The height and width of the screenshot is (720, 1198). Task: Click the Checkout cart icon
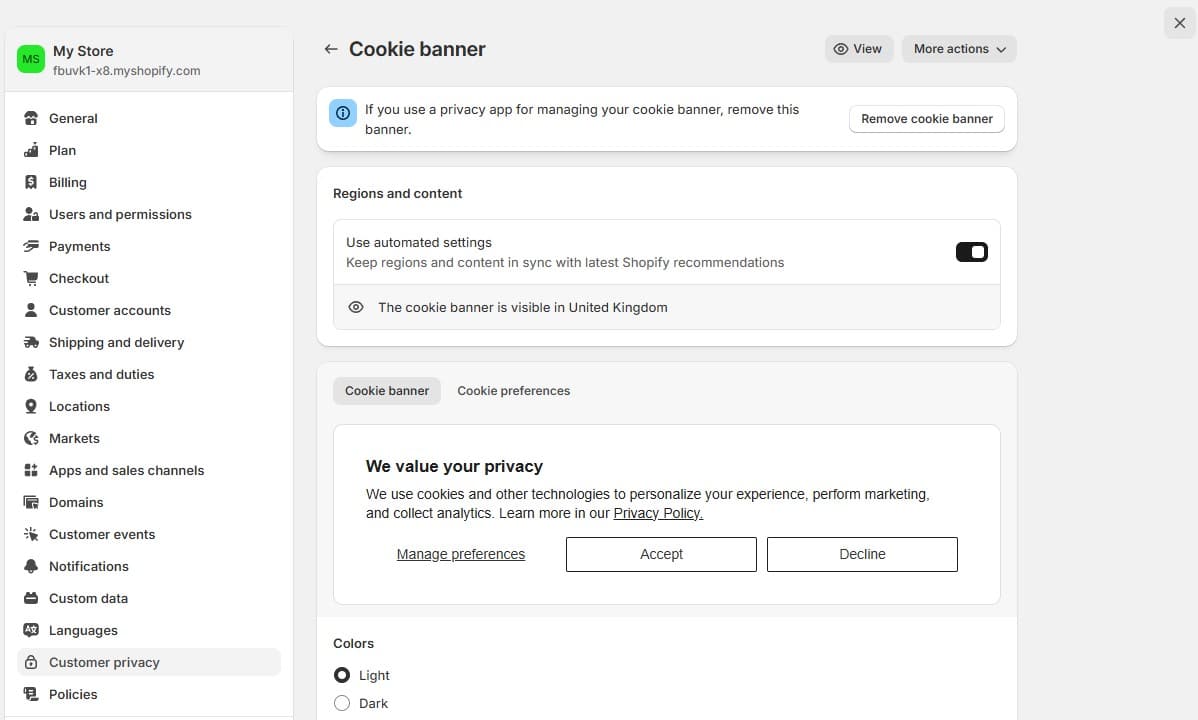pyautogui.click(x=31, y=278)
